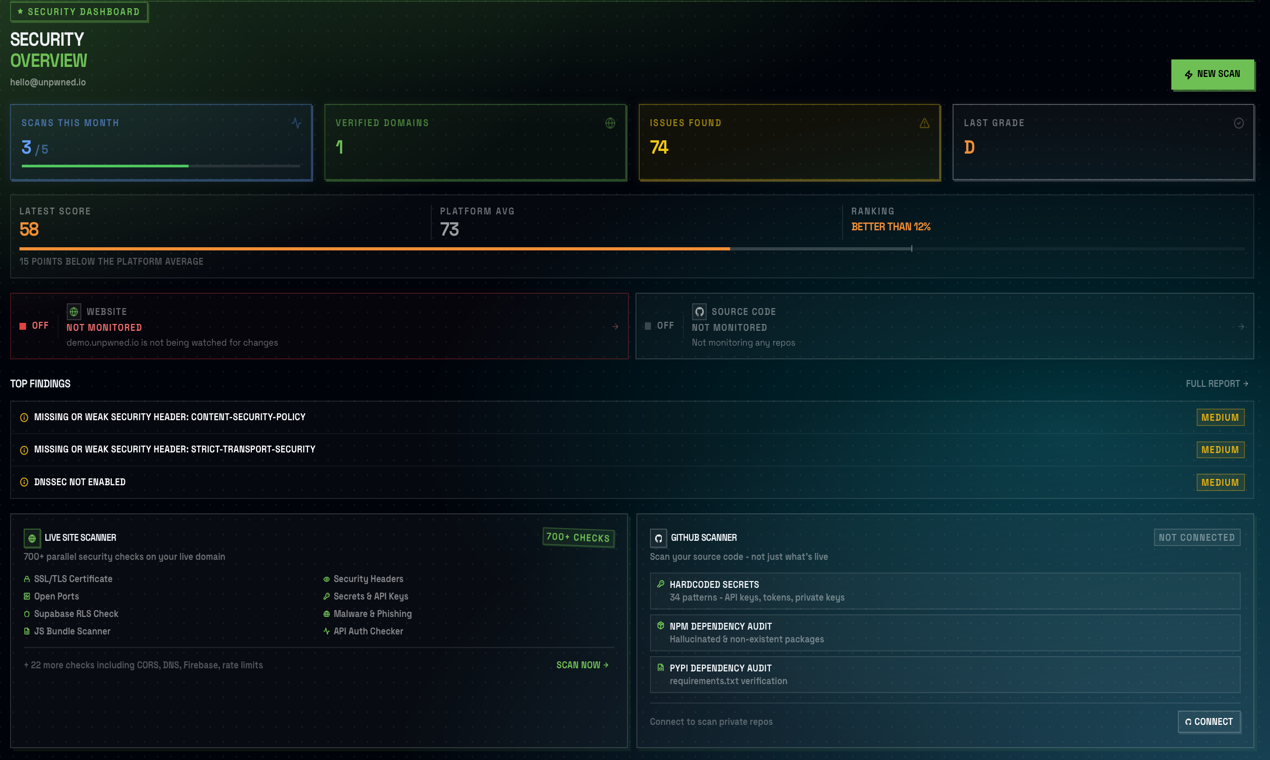The height and width of the screenshot is (760, 1270).
Task: Click the Connect GitHub button
Action: pos(1209,722)
